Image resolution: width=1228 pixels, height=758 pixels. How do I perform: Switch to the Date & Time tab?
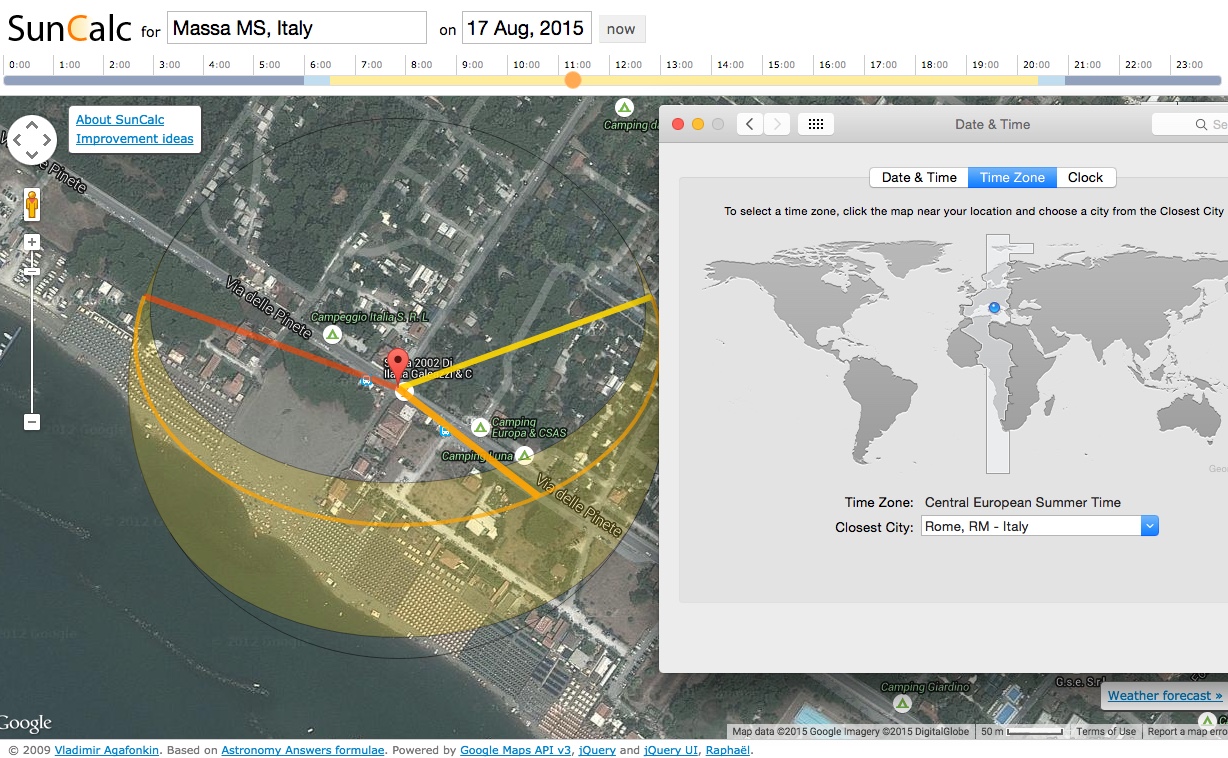[x=919, y=177]
